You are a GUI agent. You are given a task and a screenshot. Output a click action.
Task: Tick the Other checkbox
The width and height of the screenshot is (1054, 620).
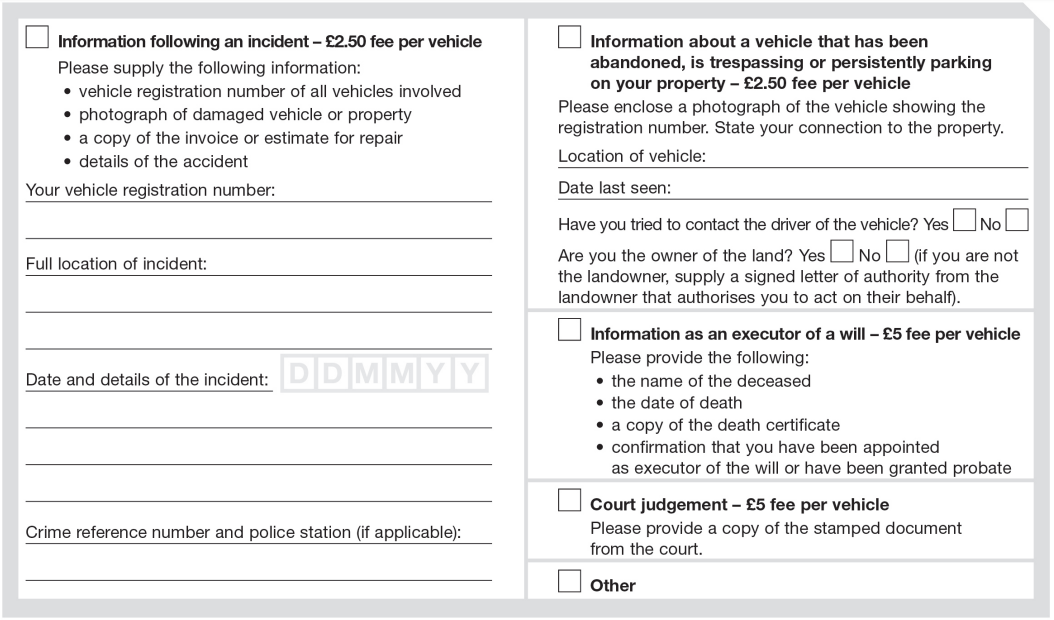(x=569, y=581)
